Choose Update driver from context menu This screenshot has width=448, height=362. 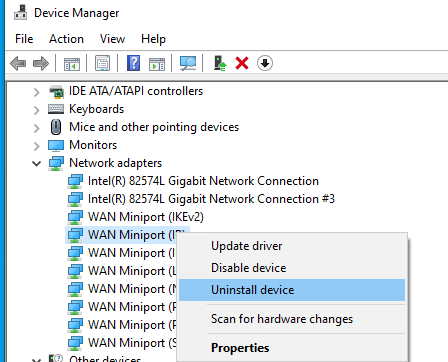(x=292, y=246)
